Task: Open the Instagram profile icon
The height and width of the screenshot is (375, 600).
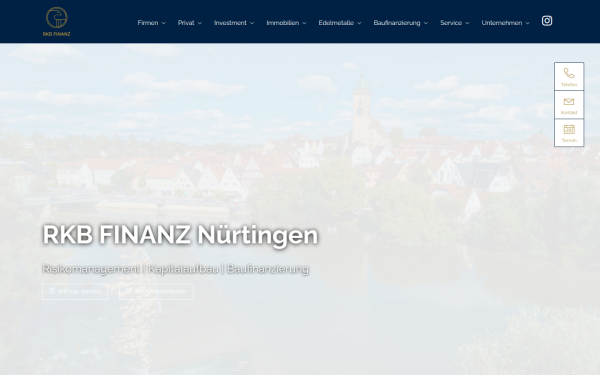Action: coord(547,21)
